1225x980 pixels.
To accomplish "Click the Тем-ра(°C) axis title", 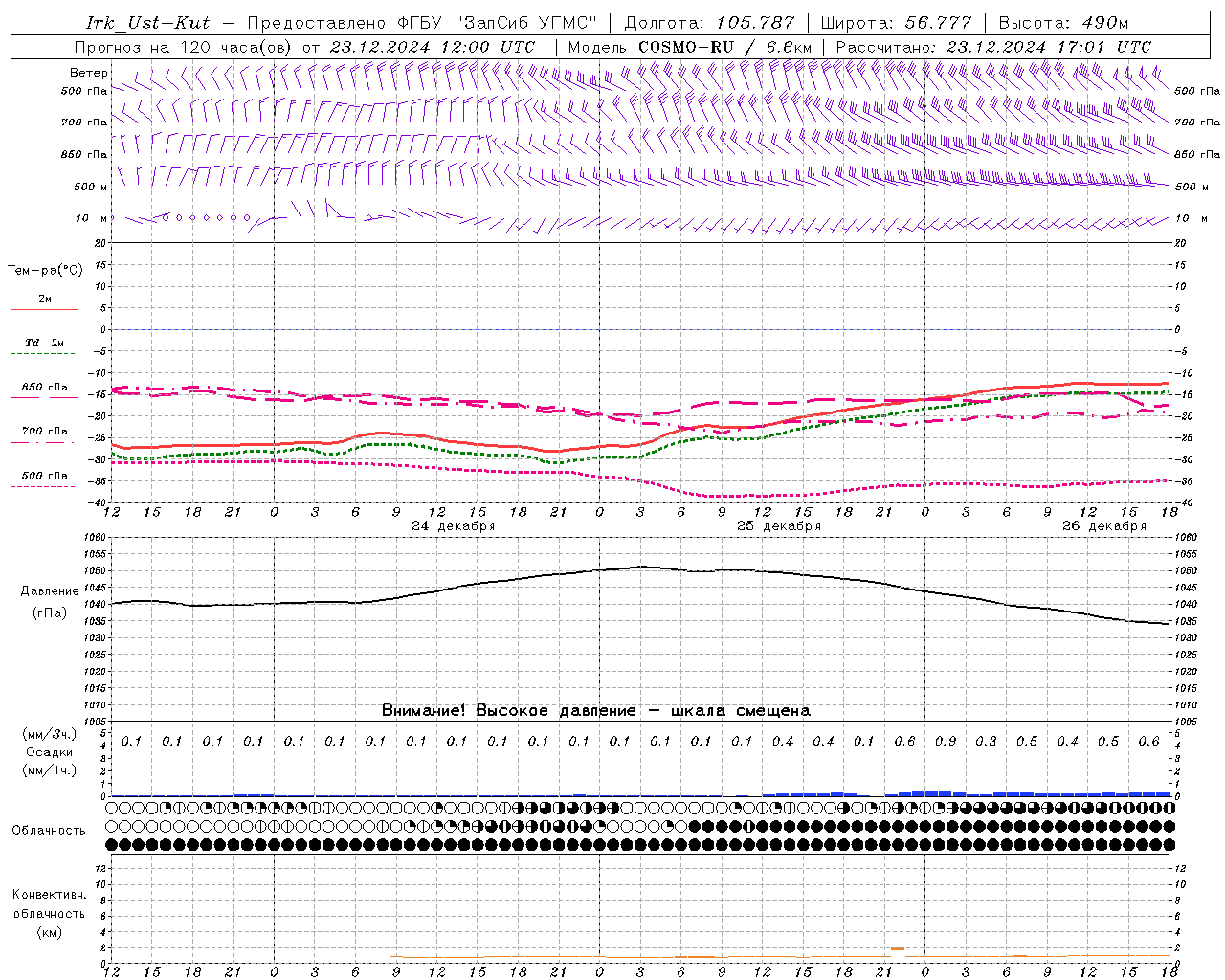I will coord(45,271).
